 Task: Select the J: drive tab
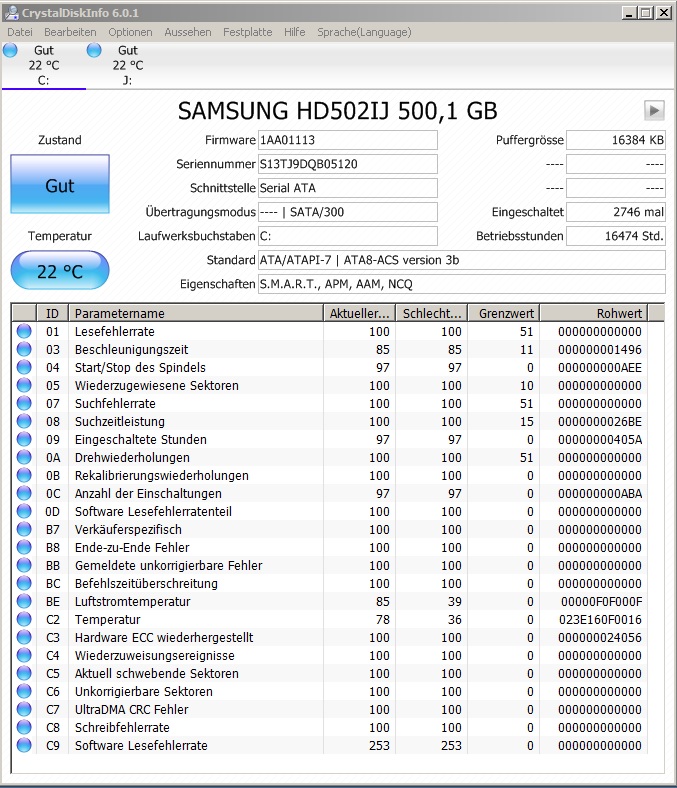point(128,65)
